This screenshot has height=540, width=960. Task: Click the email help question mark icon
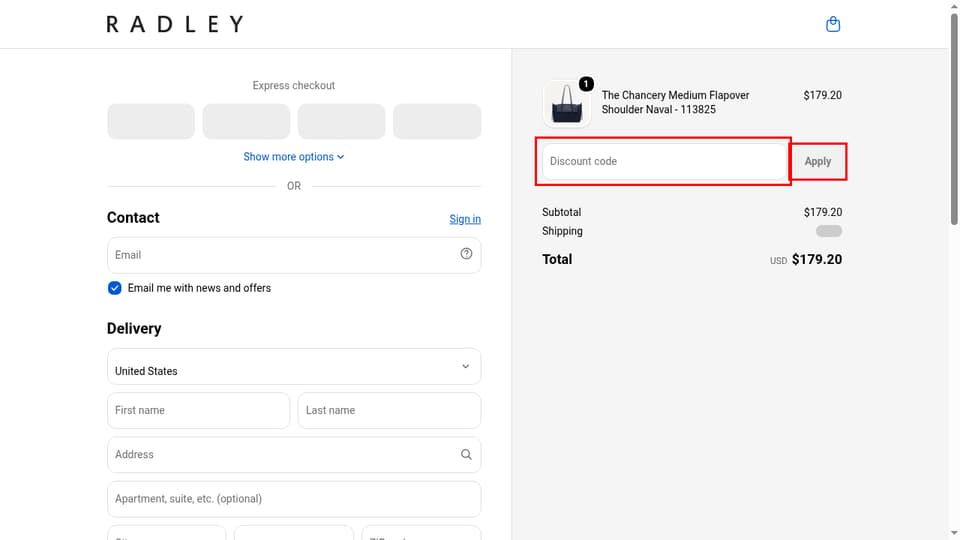coord(466,253)
